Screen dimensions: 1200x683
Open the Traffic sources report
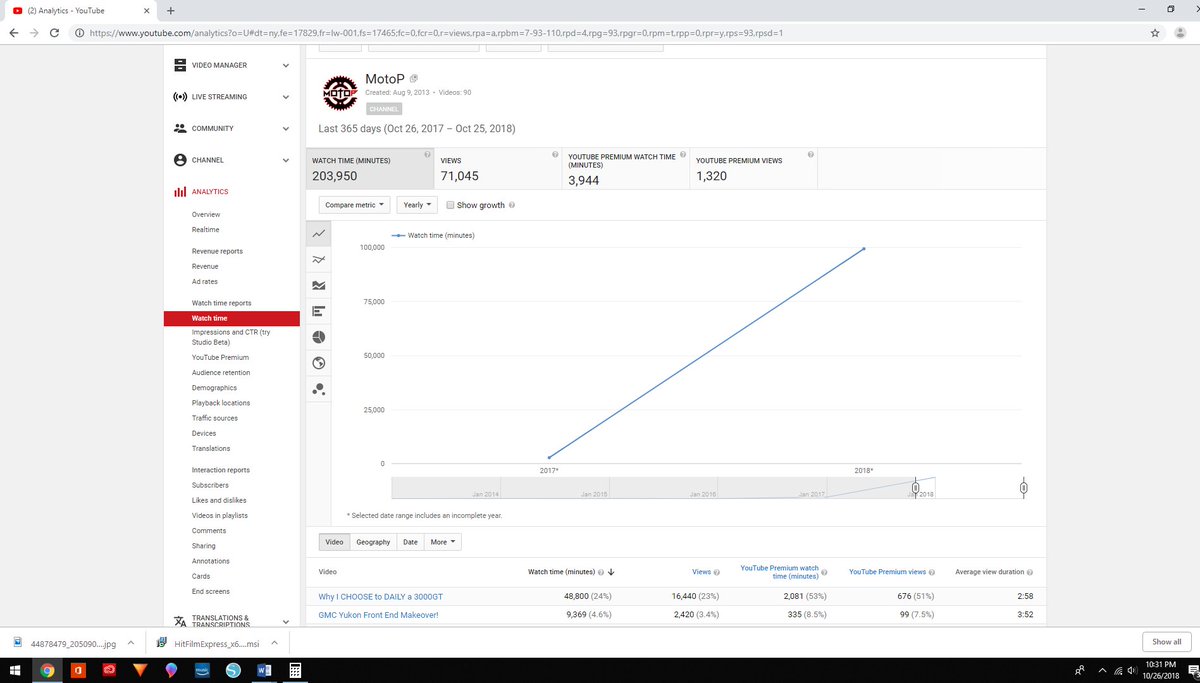[x=215, y=418]
